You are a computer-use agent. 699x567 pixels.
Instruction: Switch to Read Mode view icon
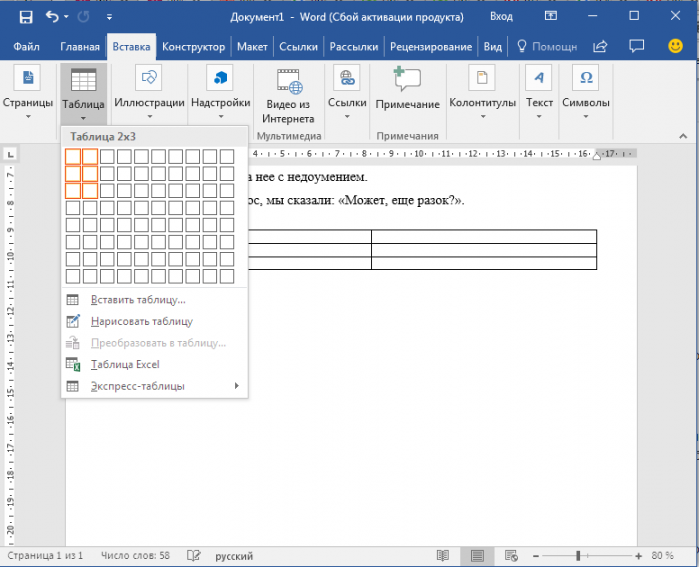443,555
